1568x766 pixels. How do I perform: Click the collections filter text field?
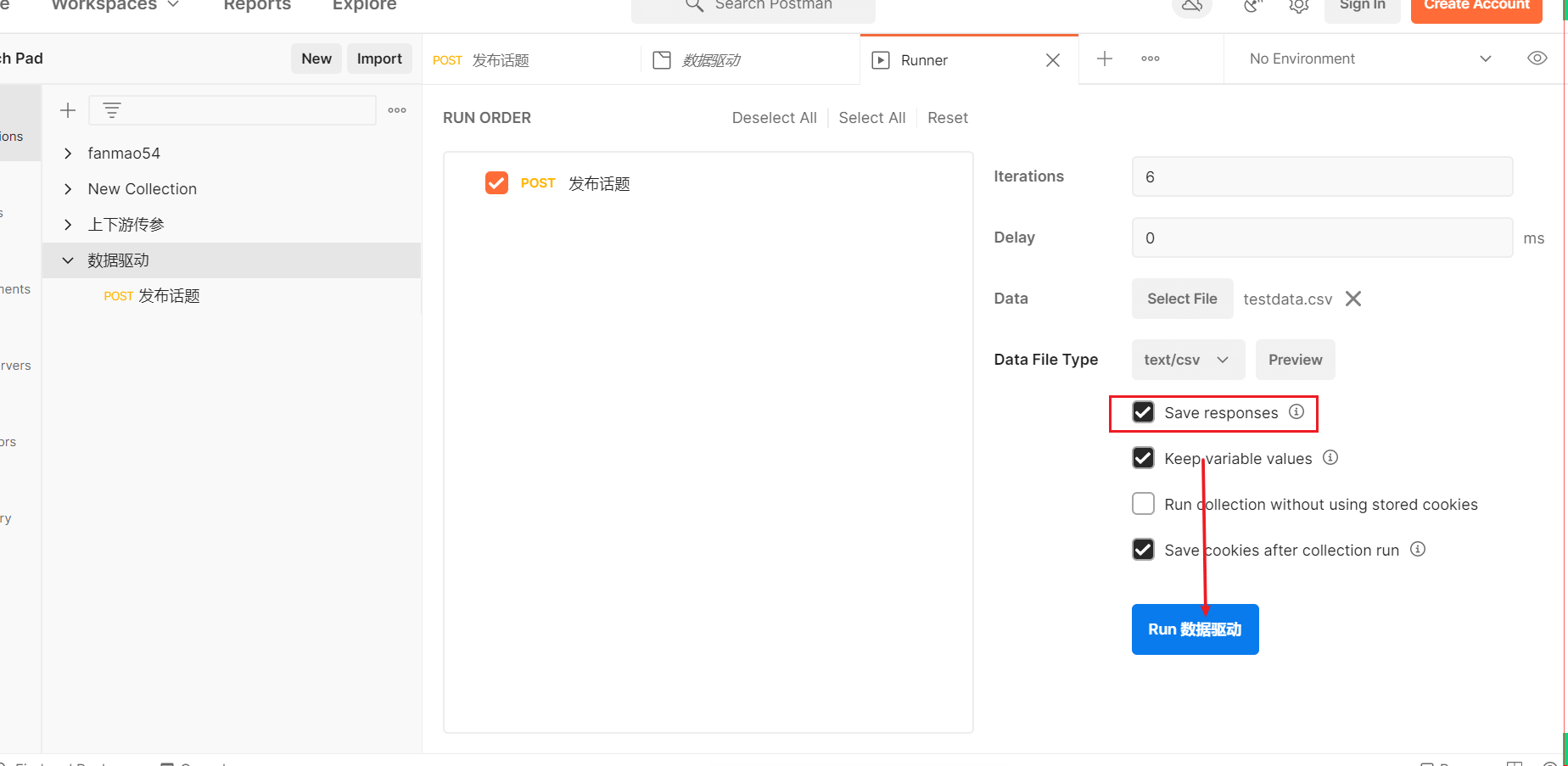pyautogui.click(x=232, y=110)
